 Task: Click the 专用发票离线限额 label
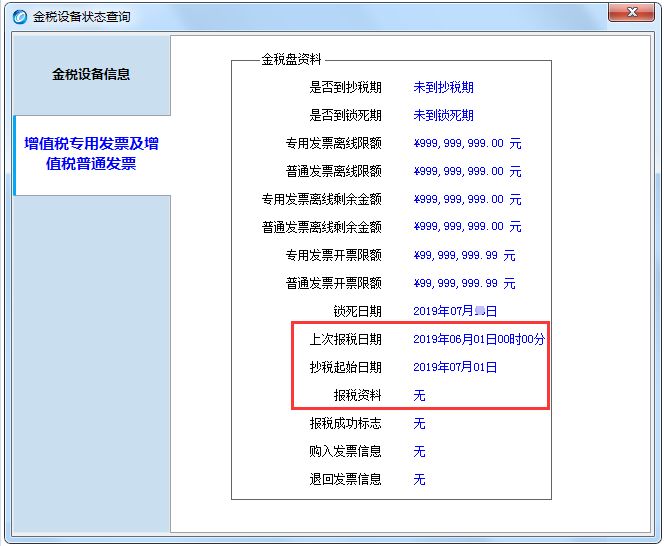[334, 143]
